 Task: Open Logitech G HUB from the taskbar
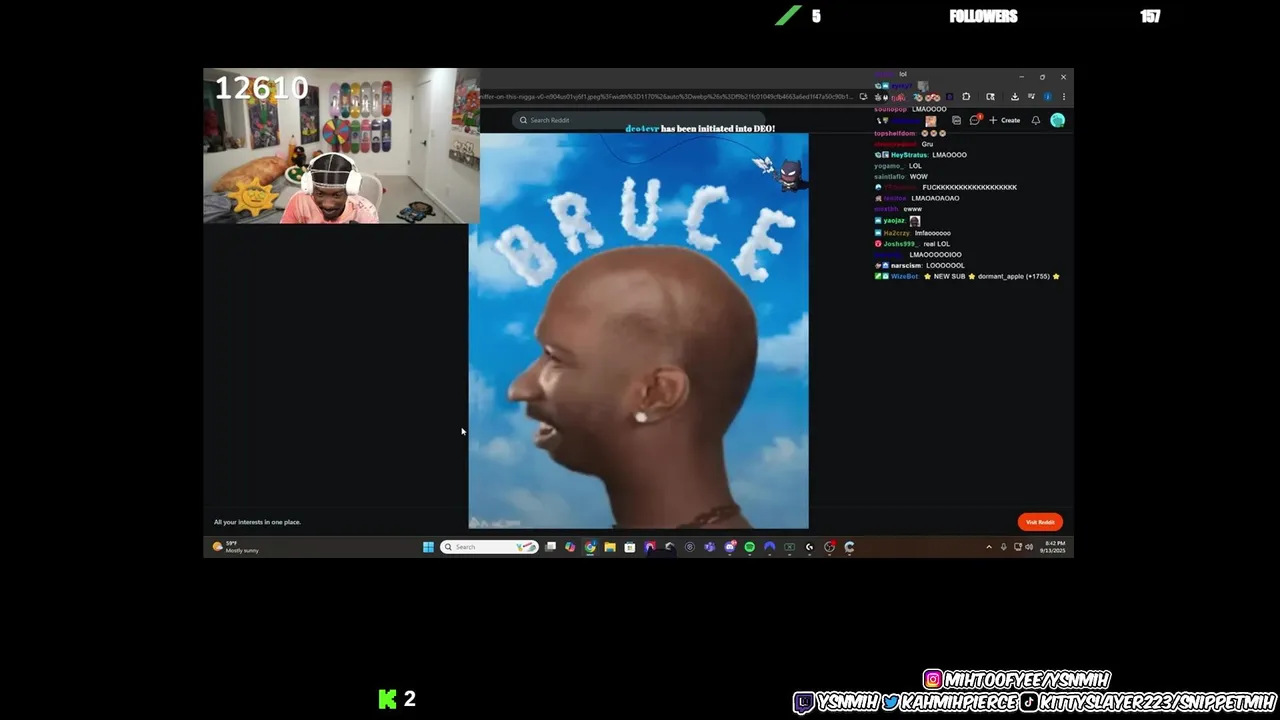click(x=809, y=547)
